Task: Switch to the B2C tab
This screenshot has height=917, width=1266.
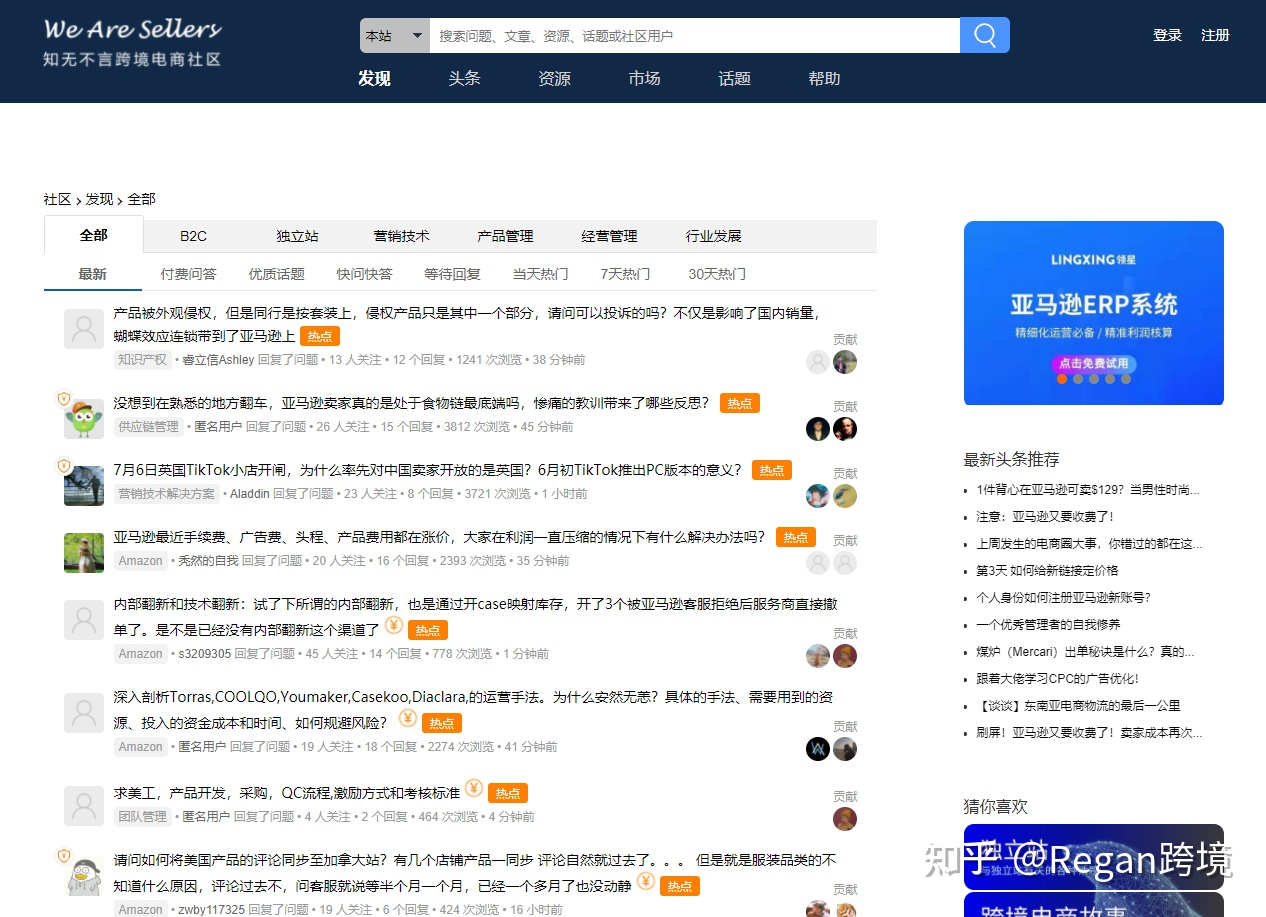Action: point(193,235)
